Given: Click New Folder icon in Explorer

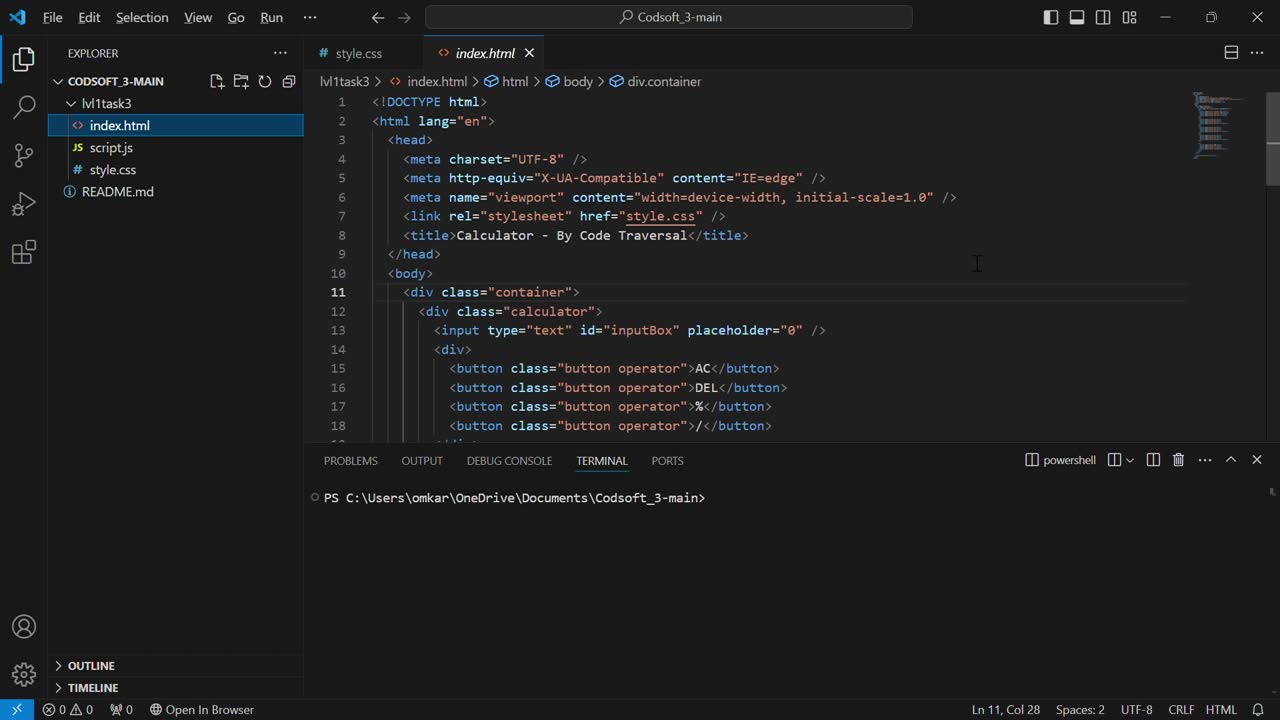Looking at the screenshot, I should 241,81.
